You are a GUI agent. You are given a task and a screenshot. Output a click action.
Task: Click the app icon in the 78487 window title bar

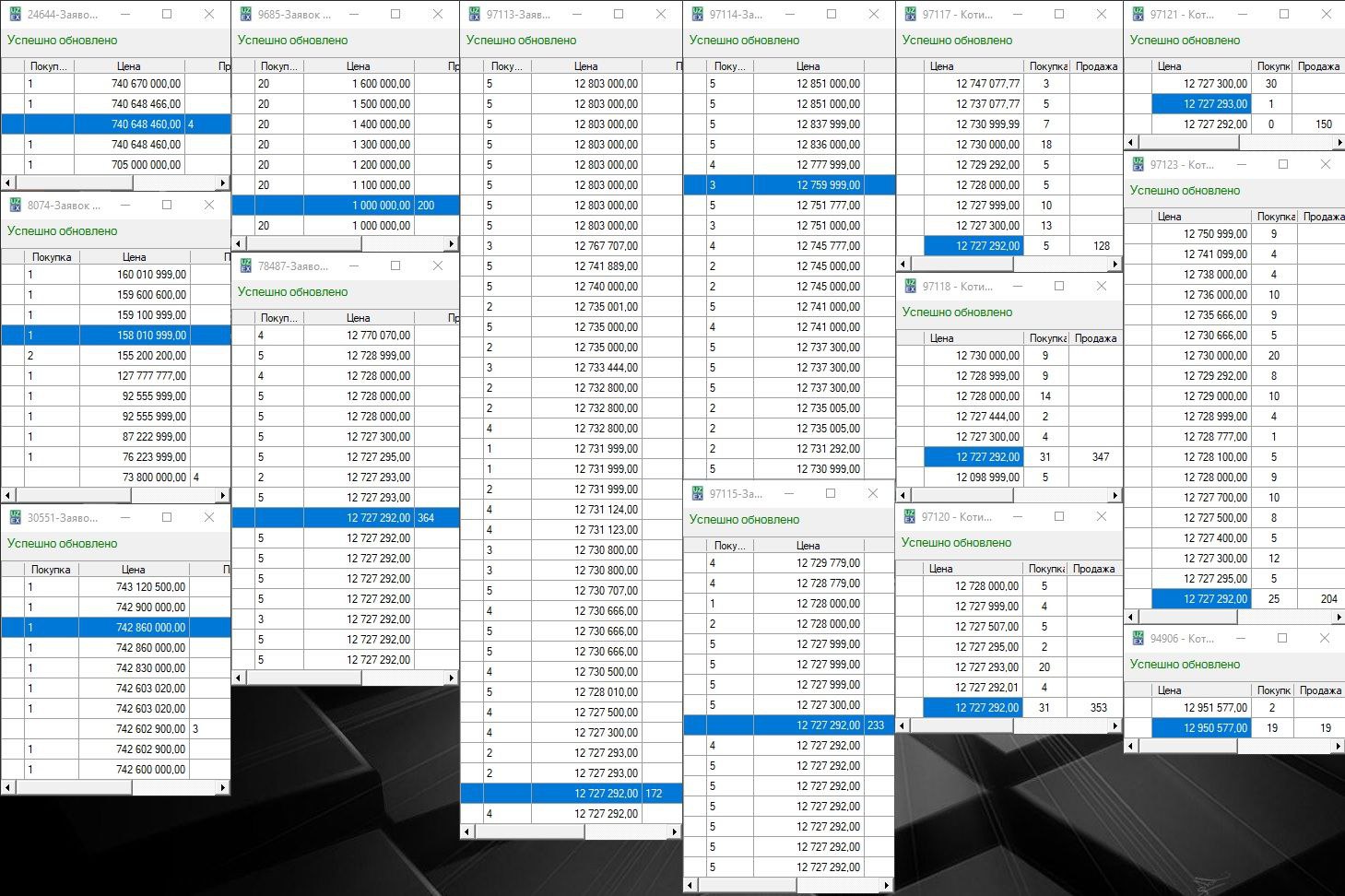pos(246,266)
